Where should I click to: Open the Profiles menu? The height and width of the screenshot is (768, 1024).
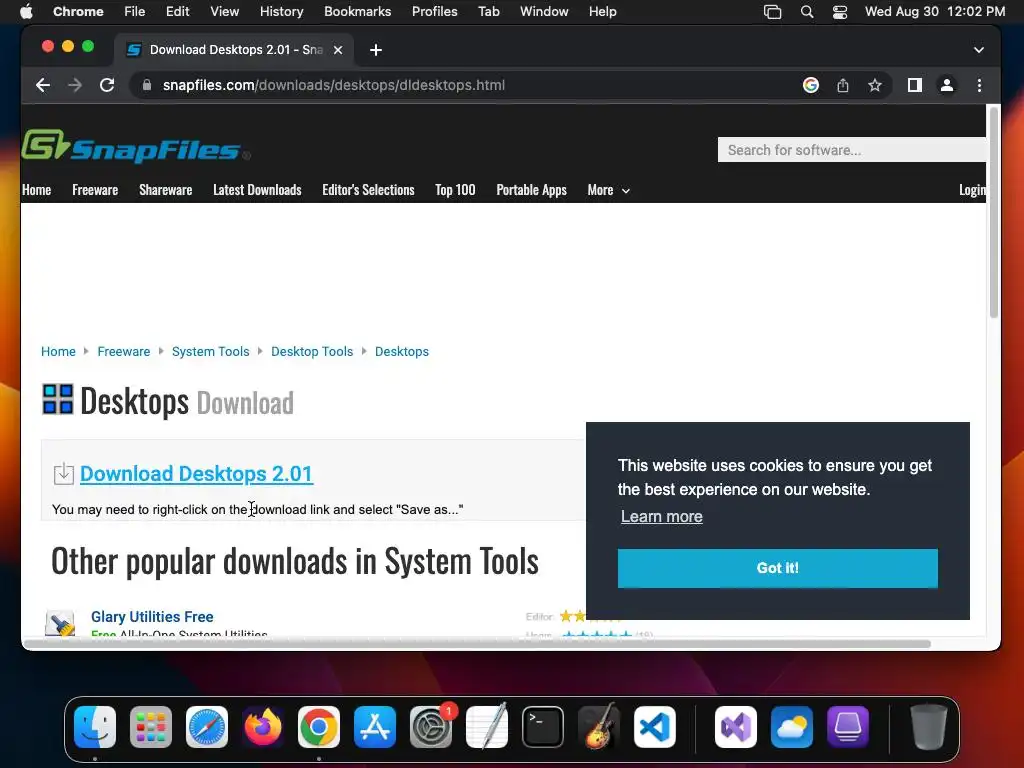(x=434, y=12)
